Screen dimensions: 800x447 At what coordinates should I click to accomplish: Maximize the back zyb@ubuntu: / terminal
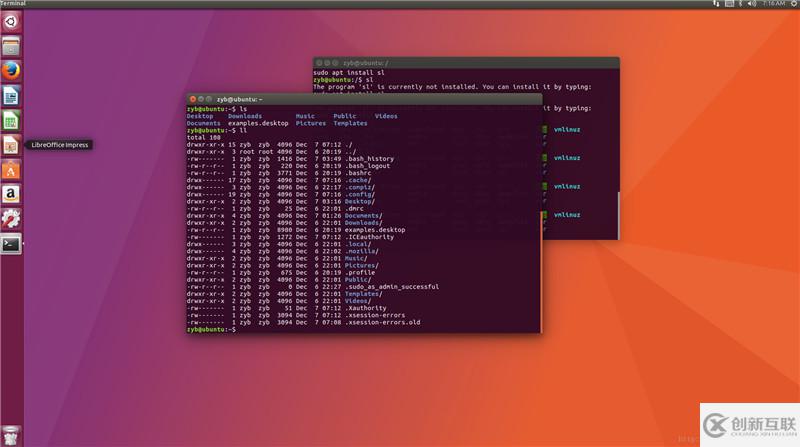335,63
